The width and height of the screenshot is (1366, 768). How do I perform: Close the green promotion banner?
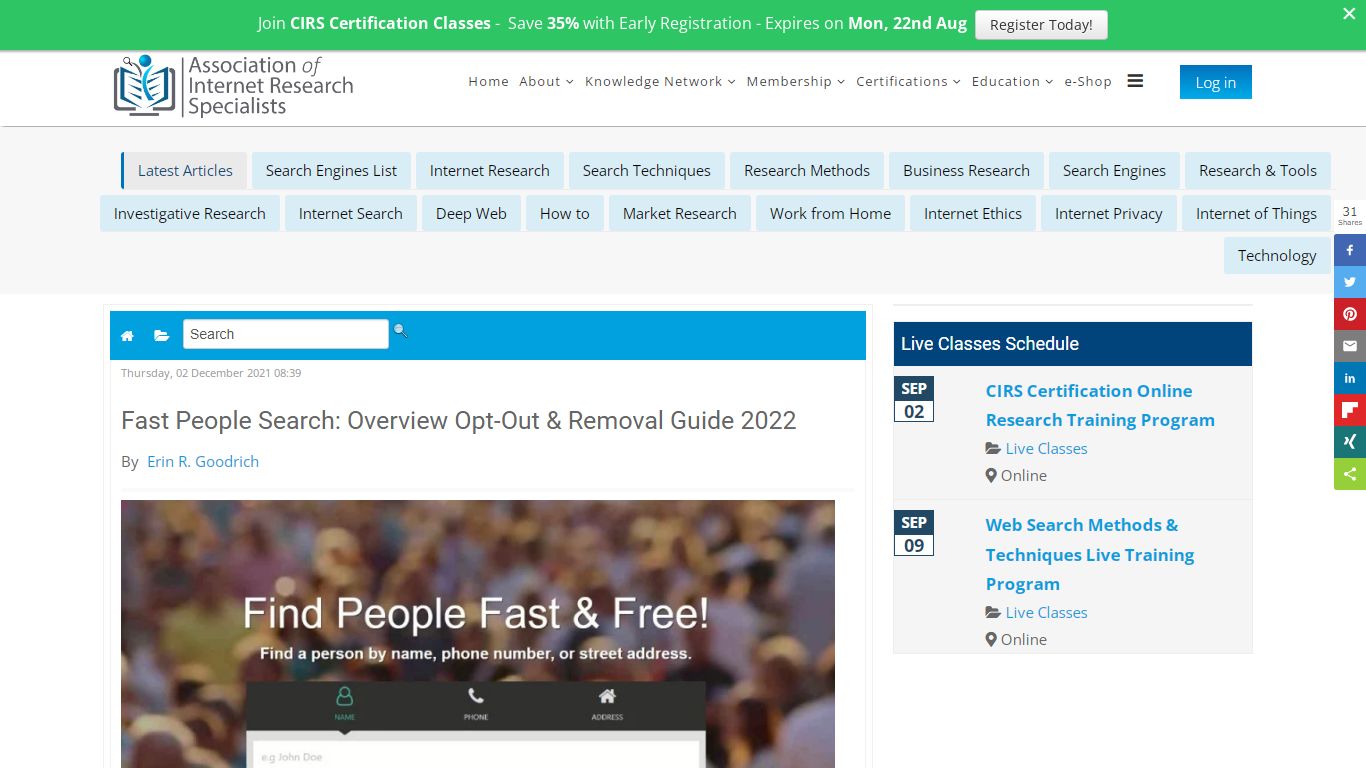point(1348,14)
